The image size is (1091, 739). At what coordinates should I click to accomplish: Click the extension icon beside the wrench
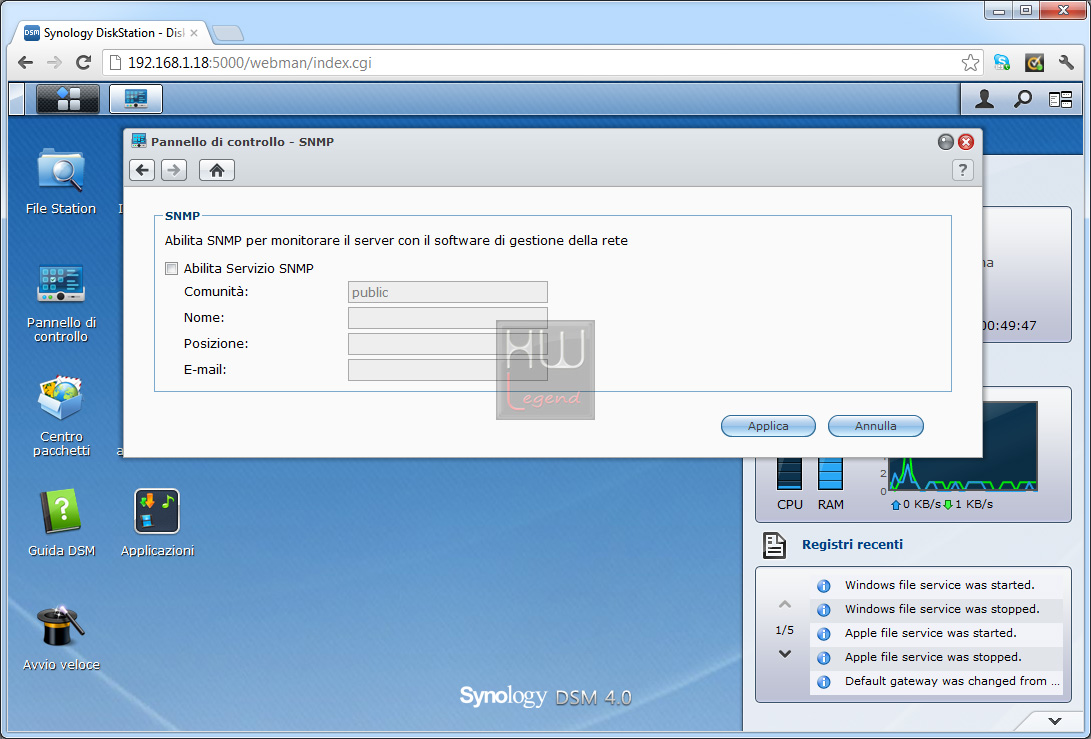tap(1035, 63)
